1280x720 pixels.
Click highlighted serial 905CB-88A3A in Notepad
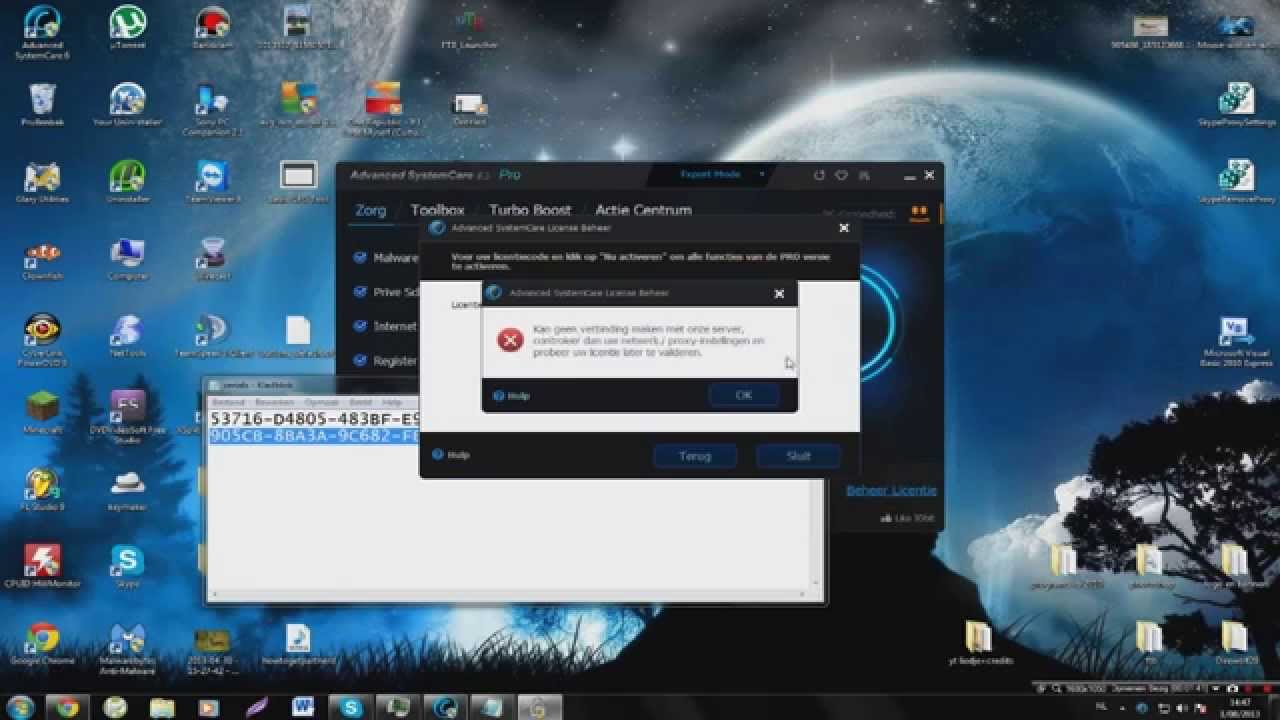(x=315, y=436)
